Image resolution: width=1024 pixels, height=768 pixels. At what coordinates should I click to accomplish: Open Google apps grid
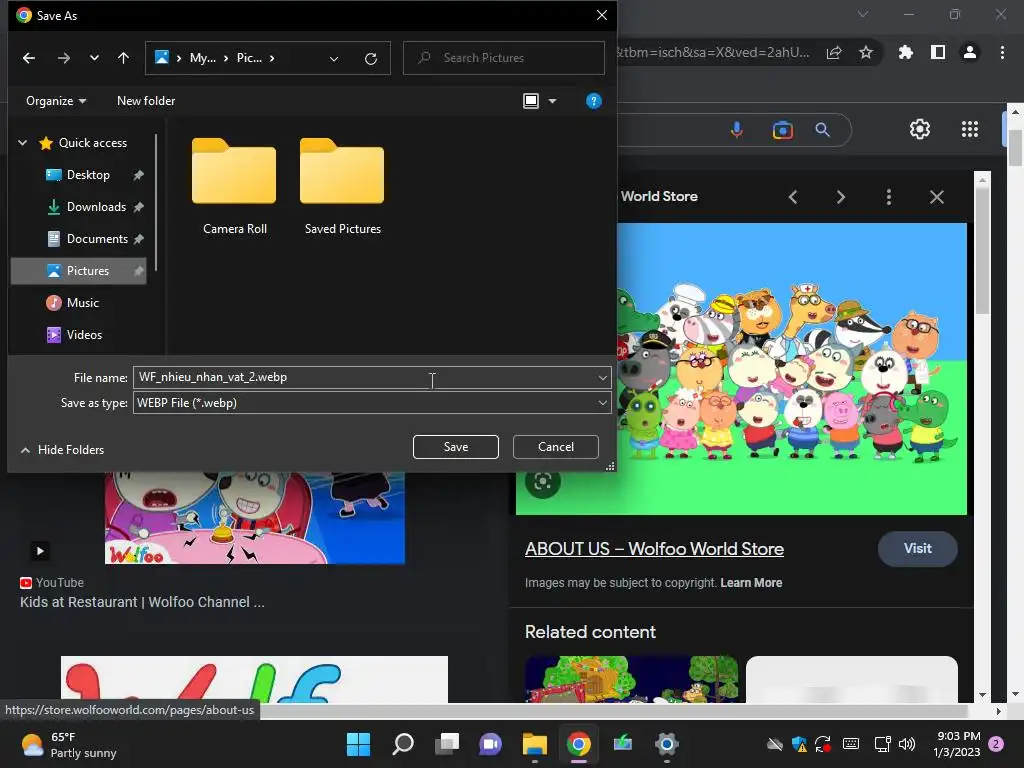pos(970,129)
